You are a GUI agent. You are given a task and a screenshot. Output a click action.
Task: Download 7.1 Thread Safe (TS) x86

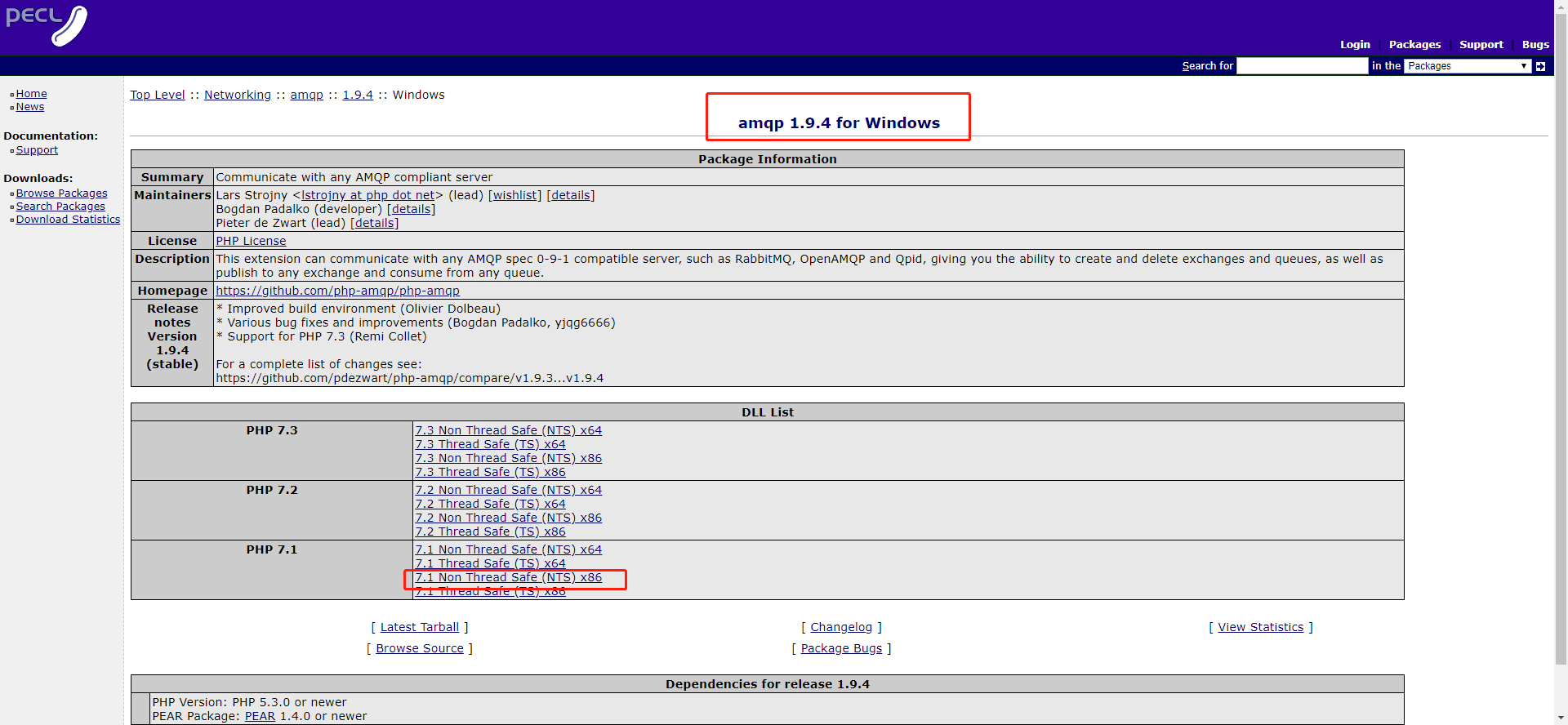490,591
